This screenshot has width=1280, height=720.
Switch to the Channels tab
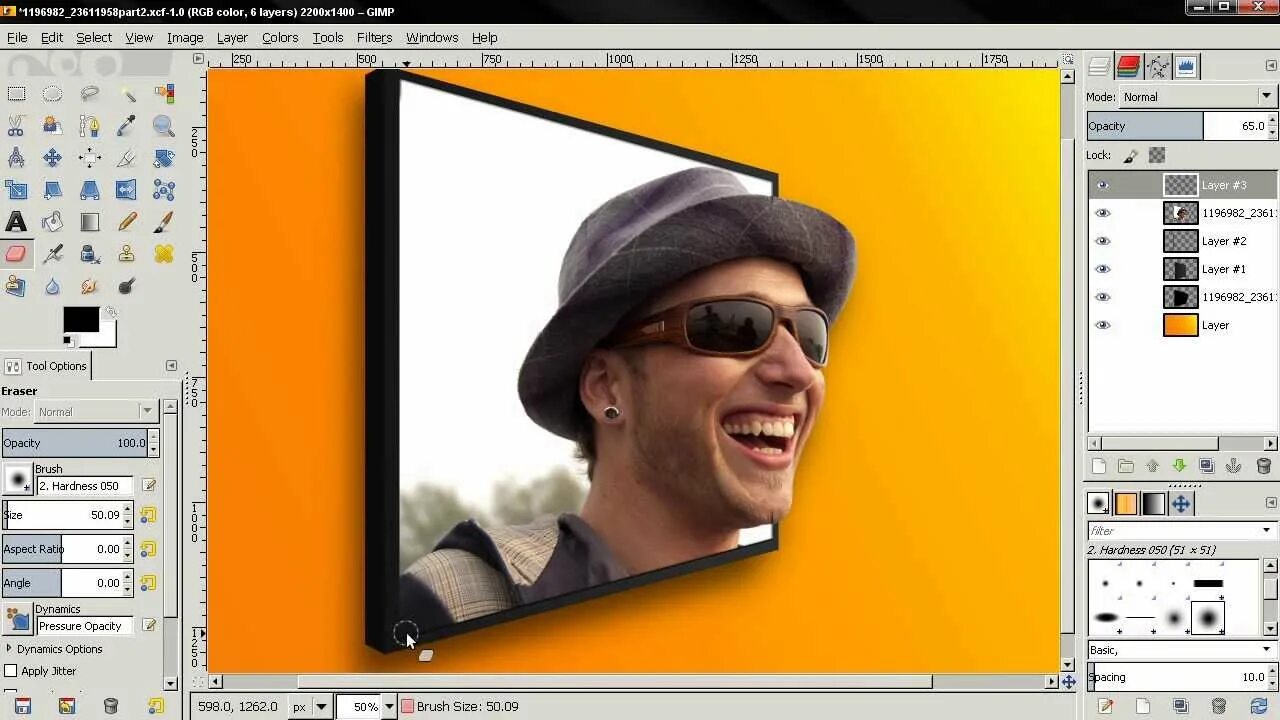1129,67
